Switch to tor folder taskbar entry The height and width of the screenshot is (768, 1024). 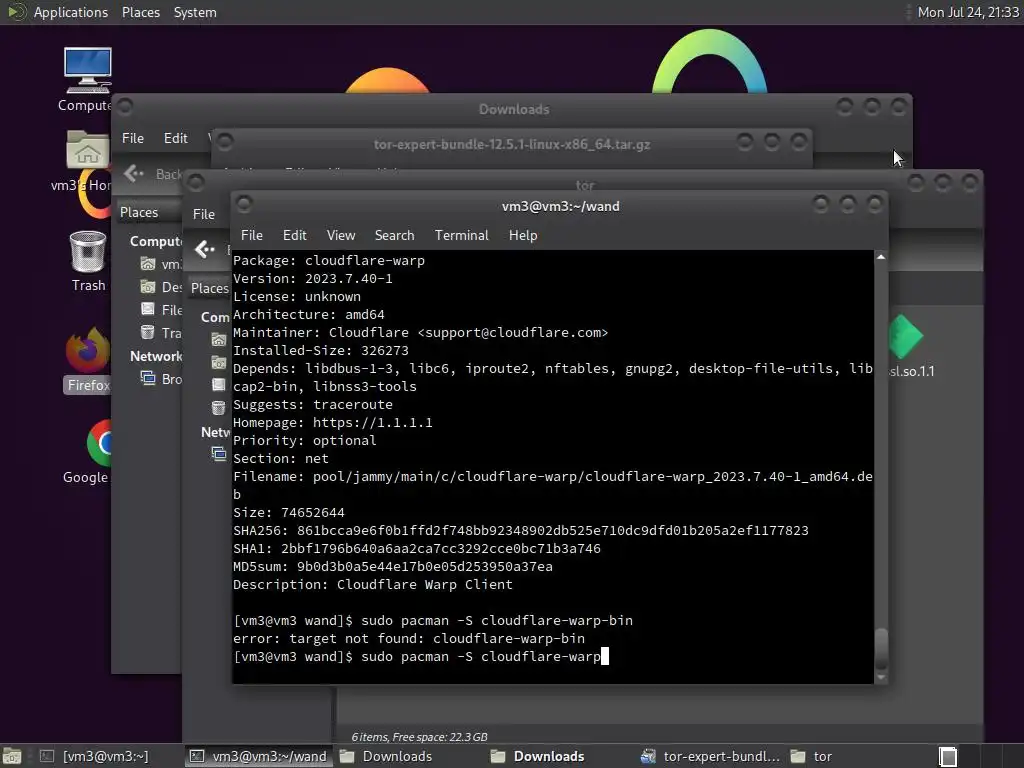[x=811, y=756]
